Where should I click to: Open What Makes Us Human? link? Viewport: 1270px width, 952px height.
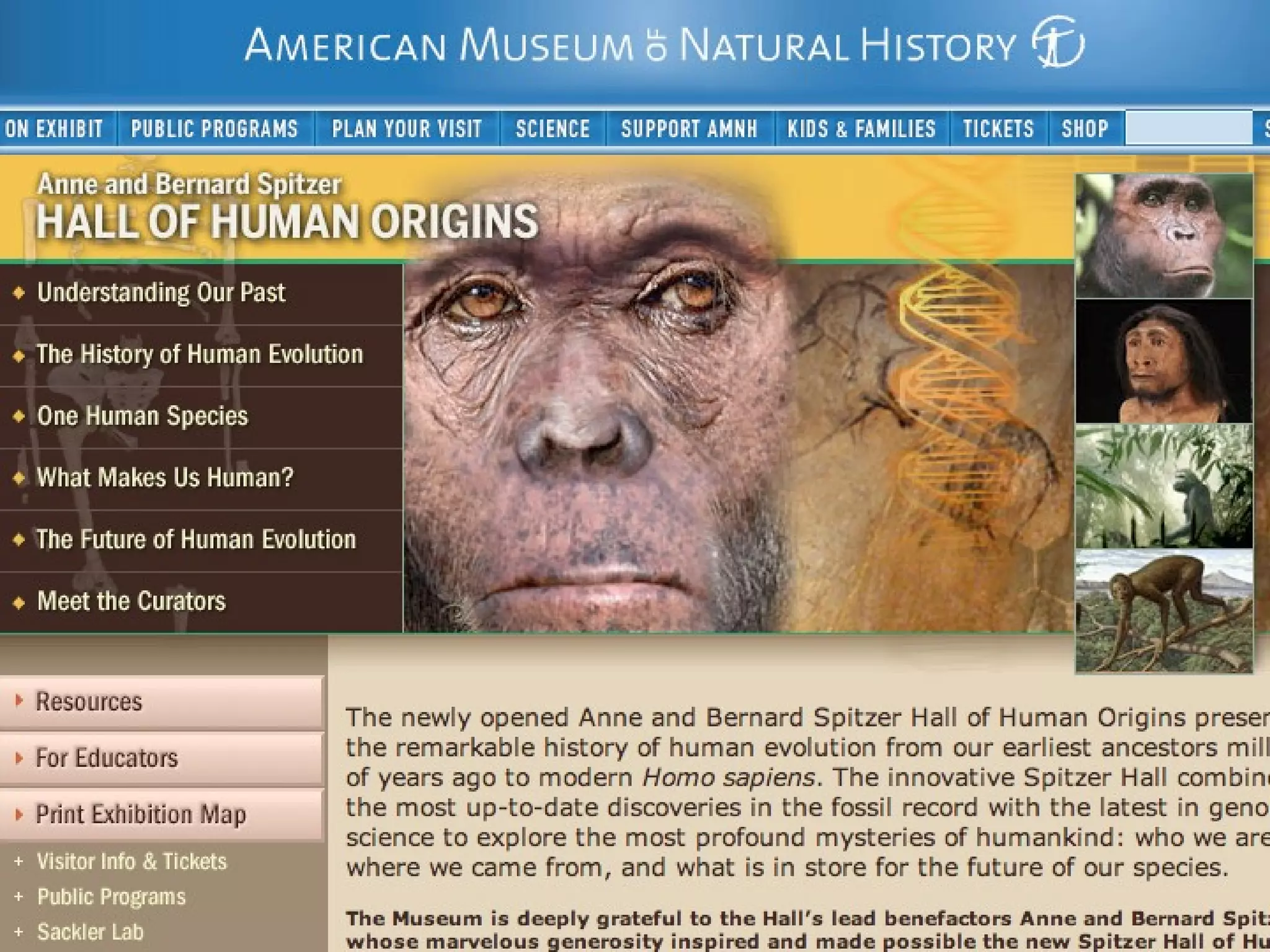pyautogui.click(x=165, y=478)
